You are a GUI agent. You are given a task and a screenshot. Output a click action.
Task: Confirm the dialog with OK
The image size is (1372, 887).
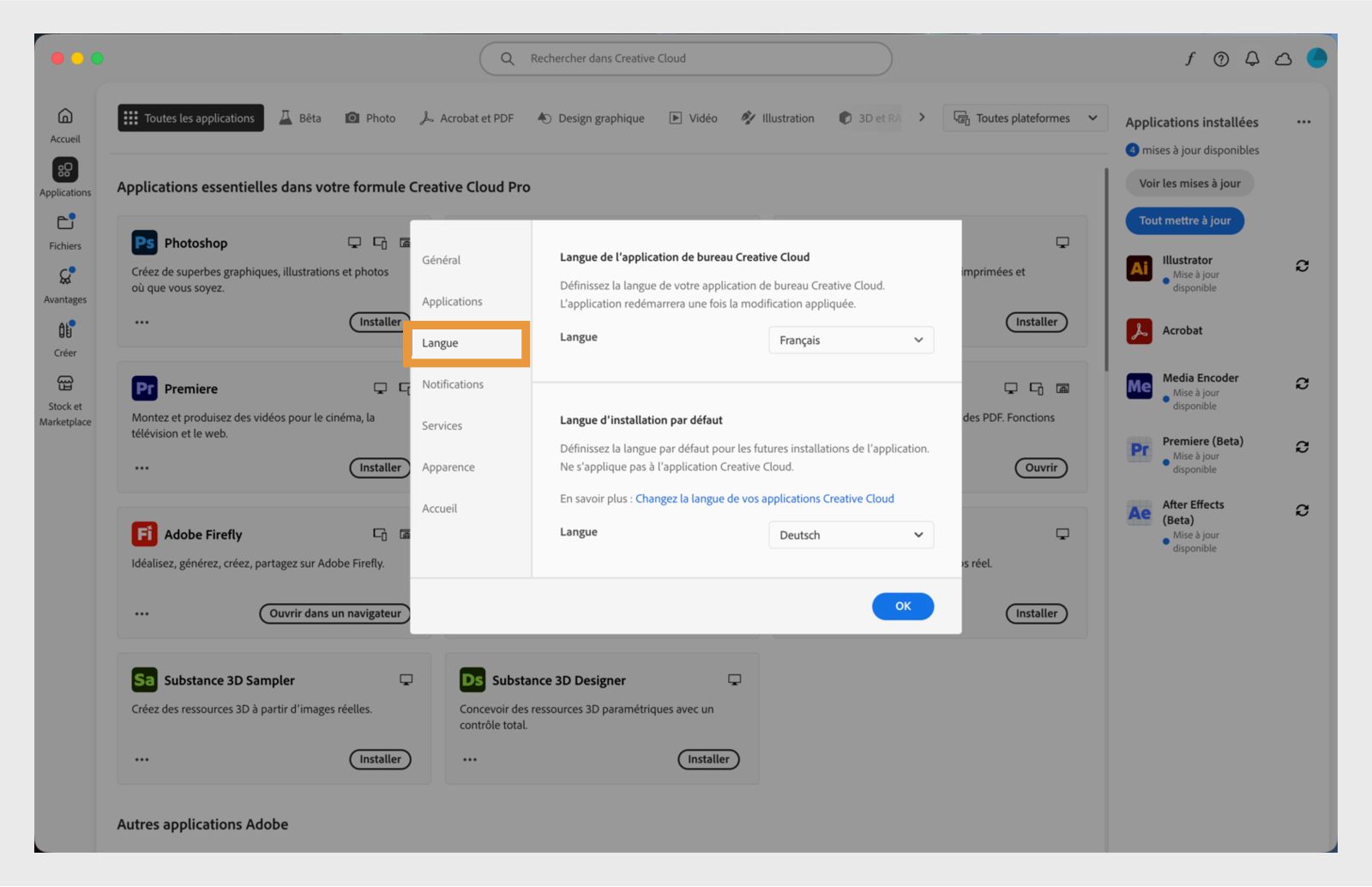pos(903,606)
